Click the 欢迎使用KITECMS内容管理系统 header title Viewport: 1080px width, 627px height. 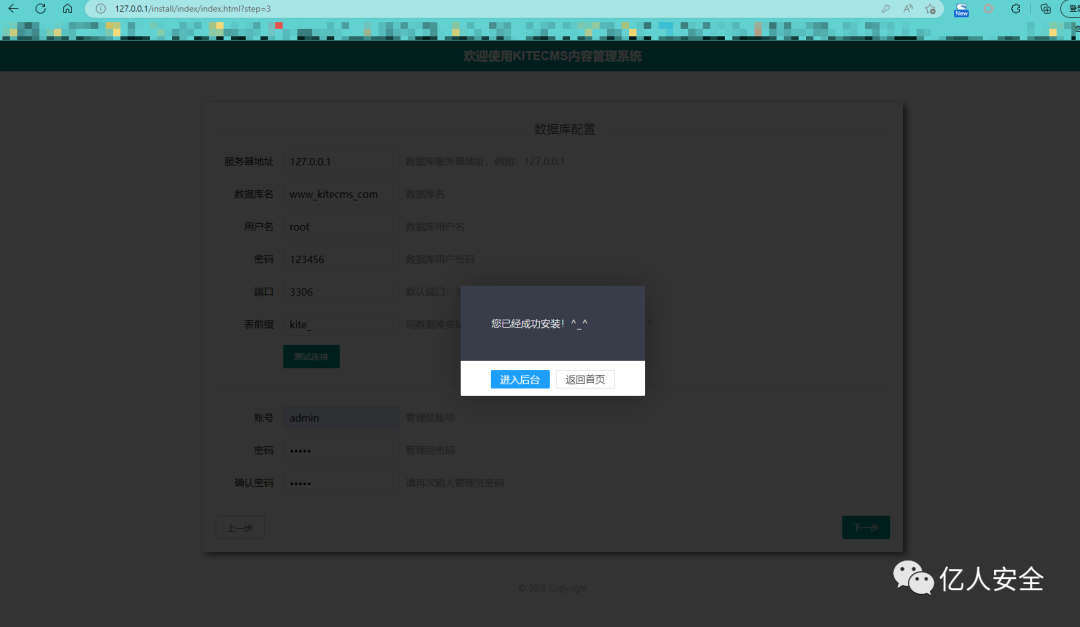coord(552,56)
